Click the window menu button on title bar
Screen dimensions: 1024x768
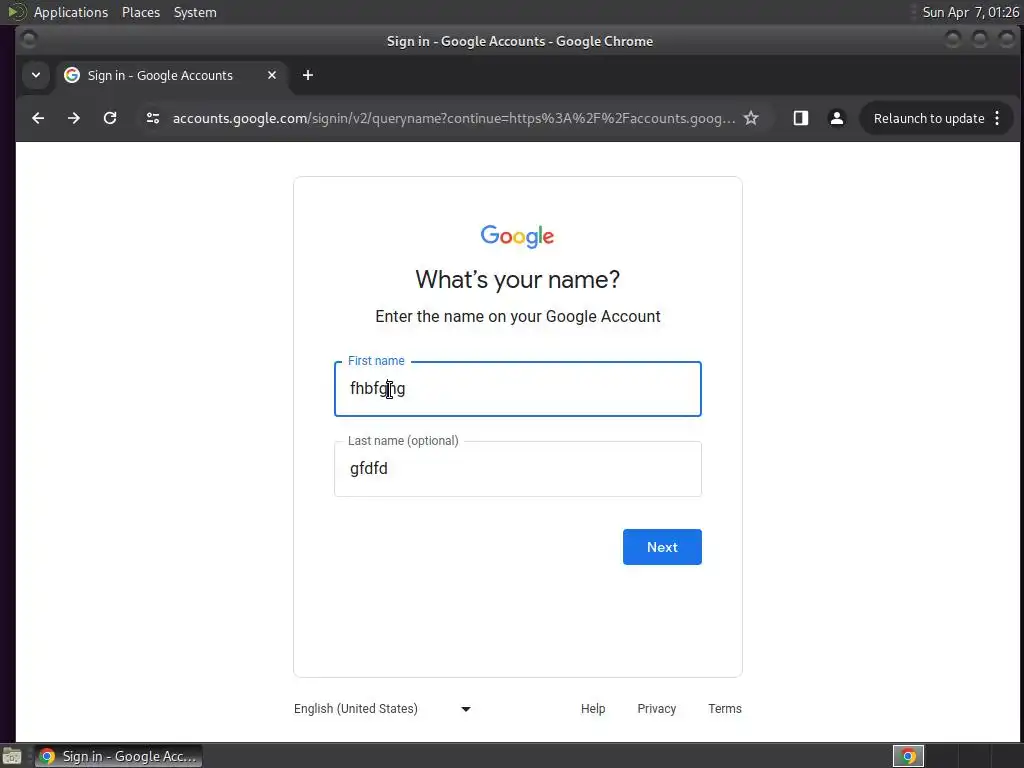click(29, 40)
